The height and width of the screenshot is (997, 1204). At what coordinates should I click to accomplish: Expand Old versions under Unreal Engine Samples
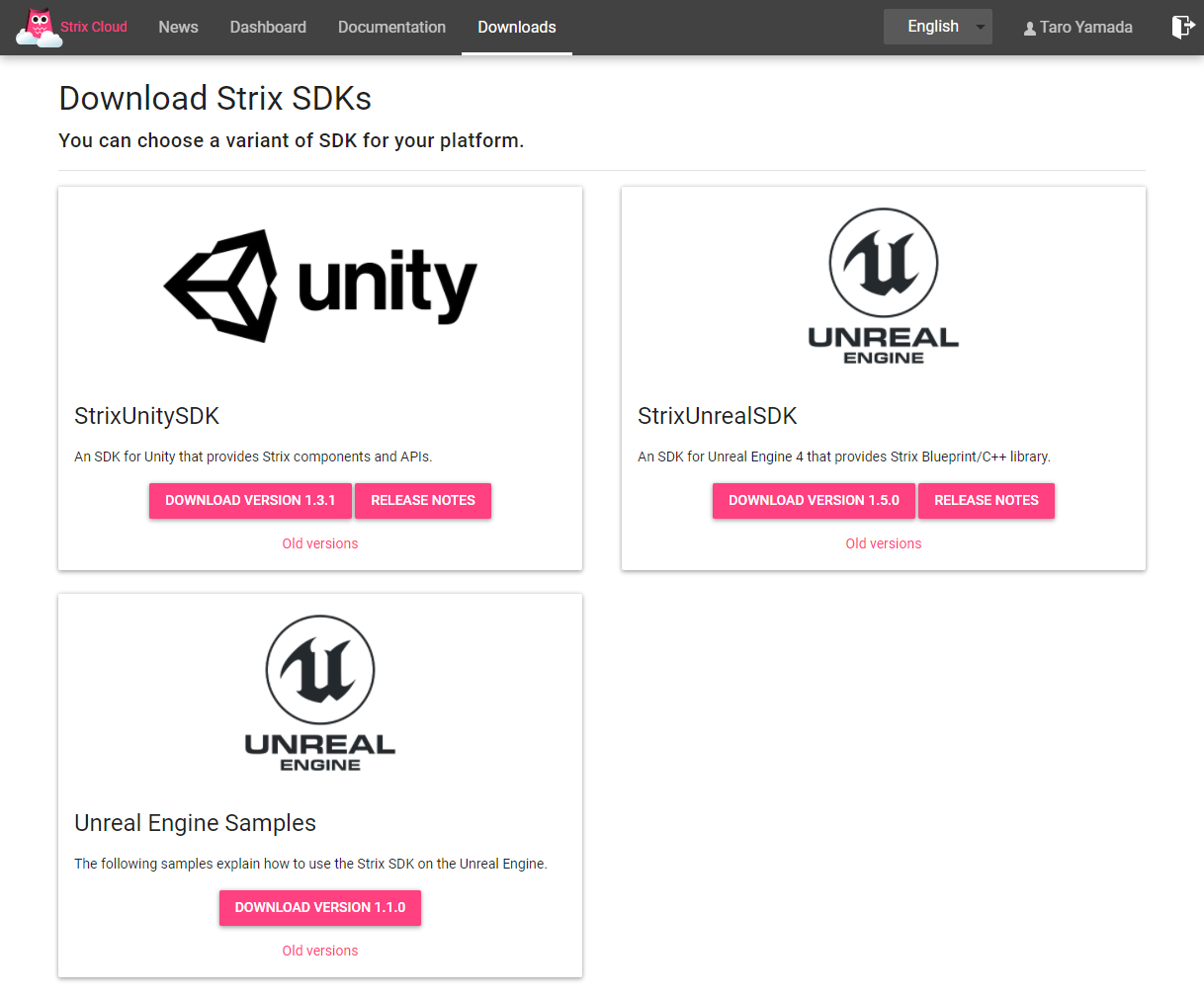pos(319,950)
